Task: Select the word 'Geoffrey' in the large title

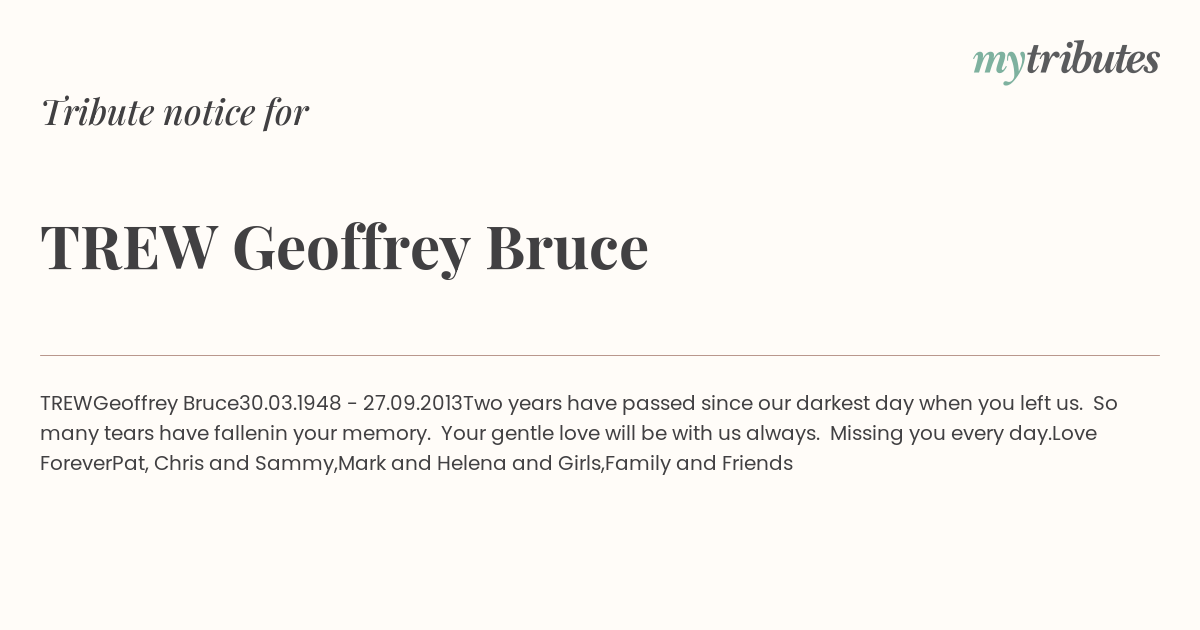Action: [x=351, y=248]
